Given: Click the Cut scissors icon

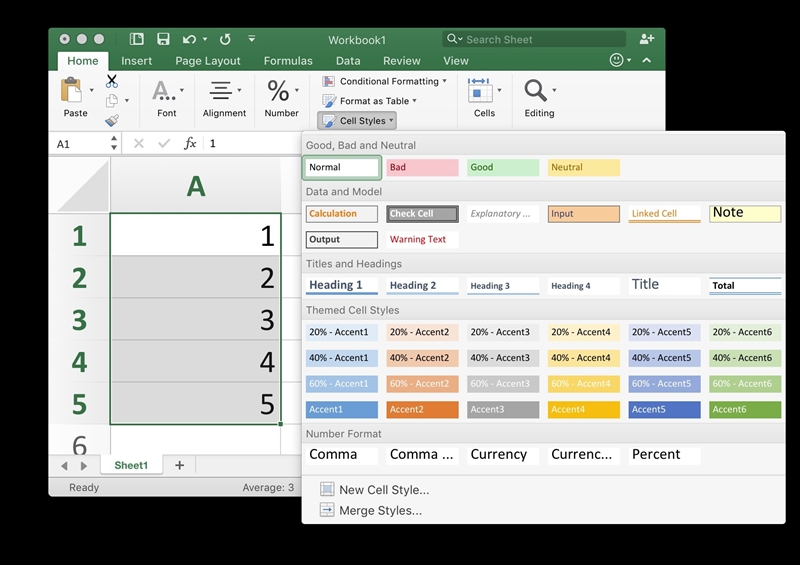Looking at the screenshot, I should pos(112,81).
